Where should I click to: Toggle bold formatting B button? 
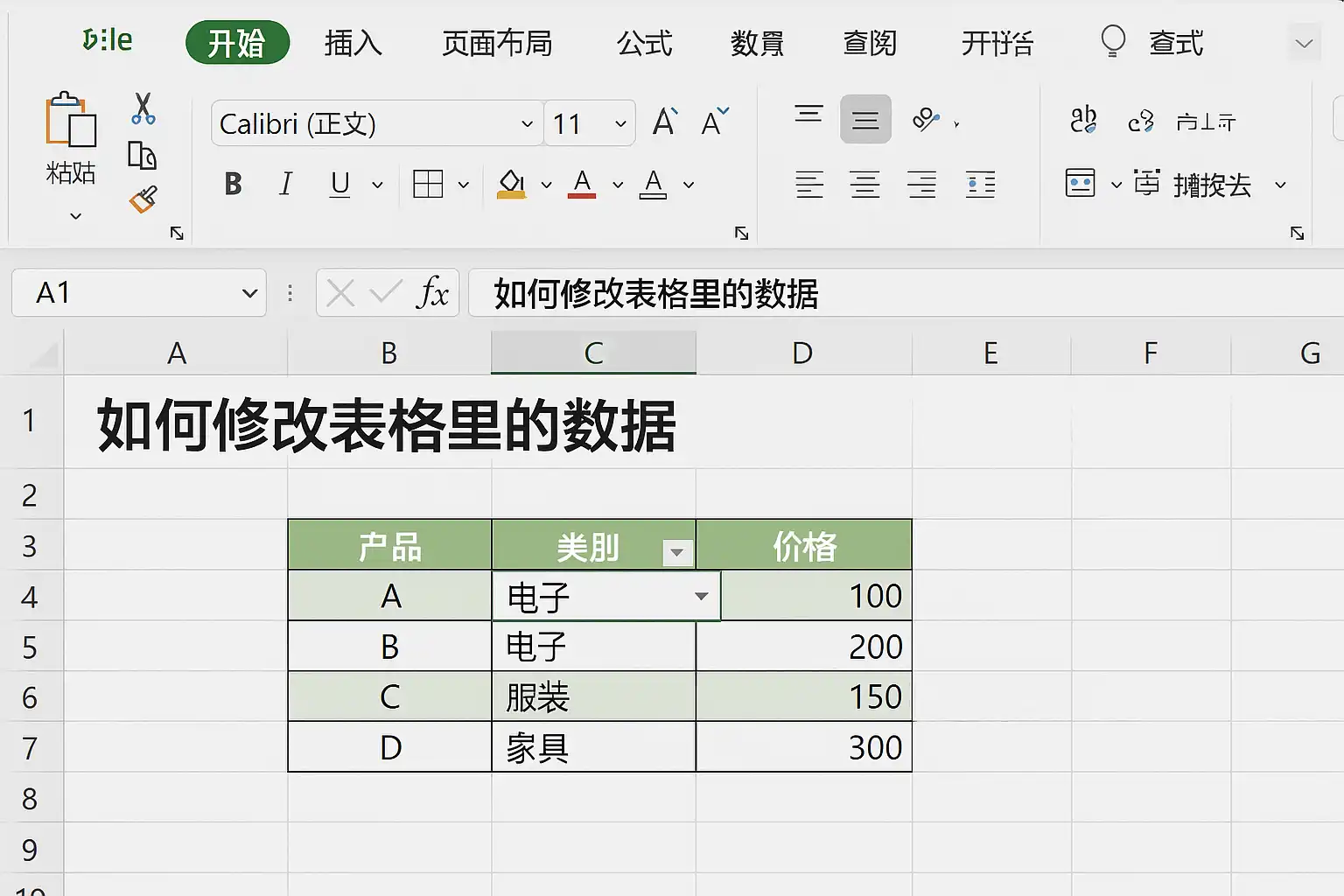click(x=233, y=184)
